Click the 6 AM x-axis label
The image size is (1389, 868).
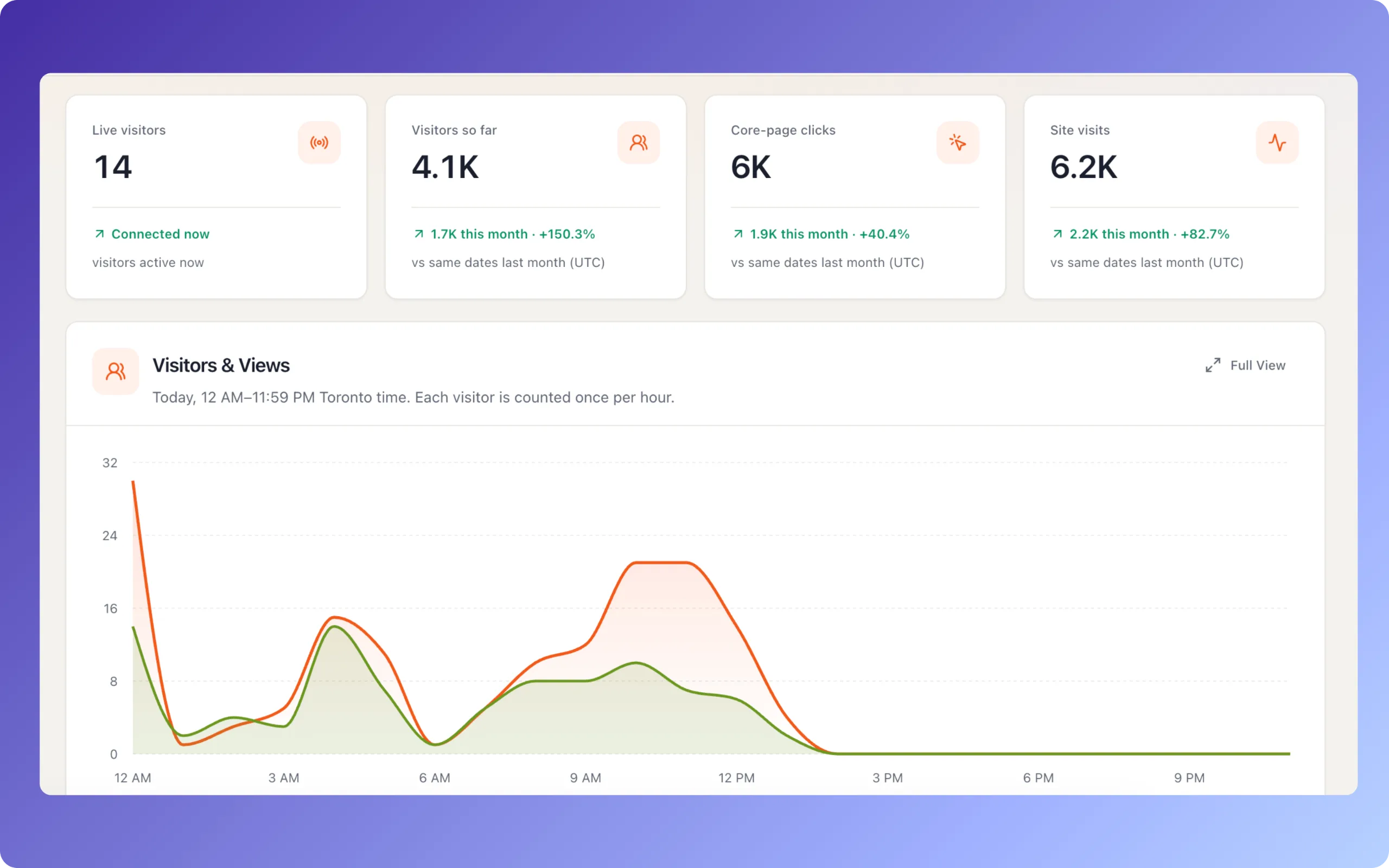(435, 778)
